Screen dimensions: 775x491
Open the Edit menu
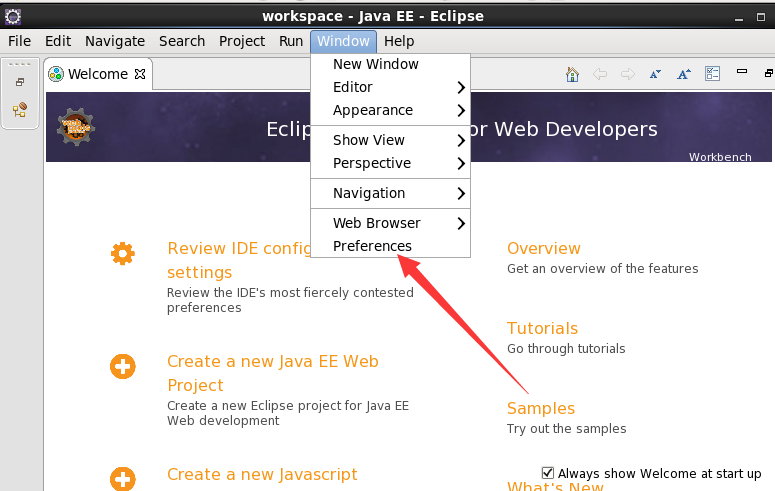pos(58,41)
